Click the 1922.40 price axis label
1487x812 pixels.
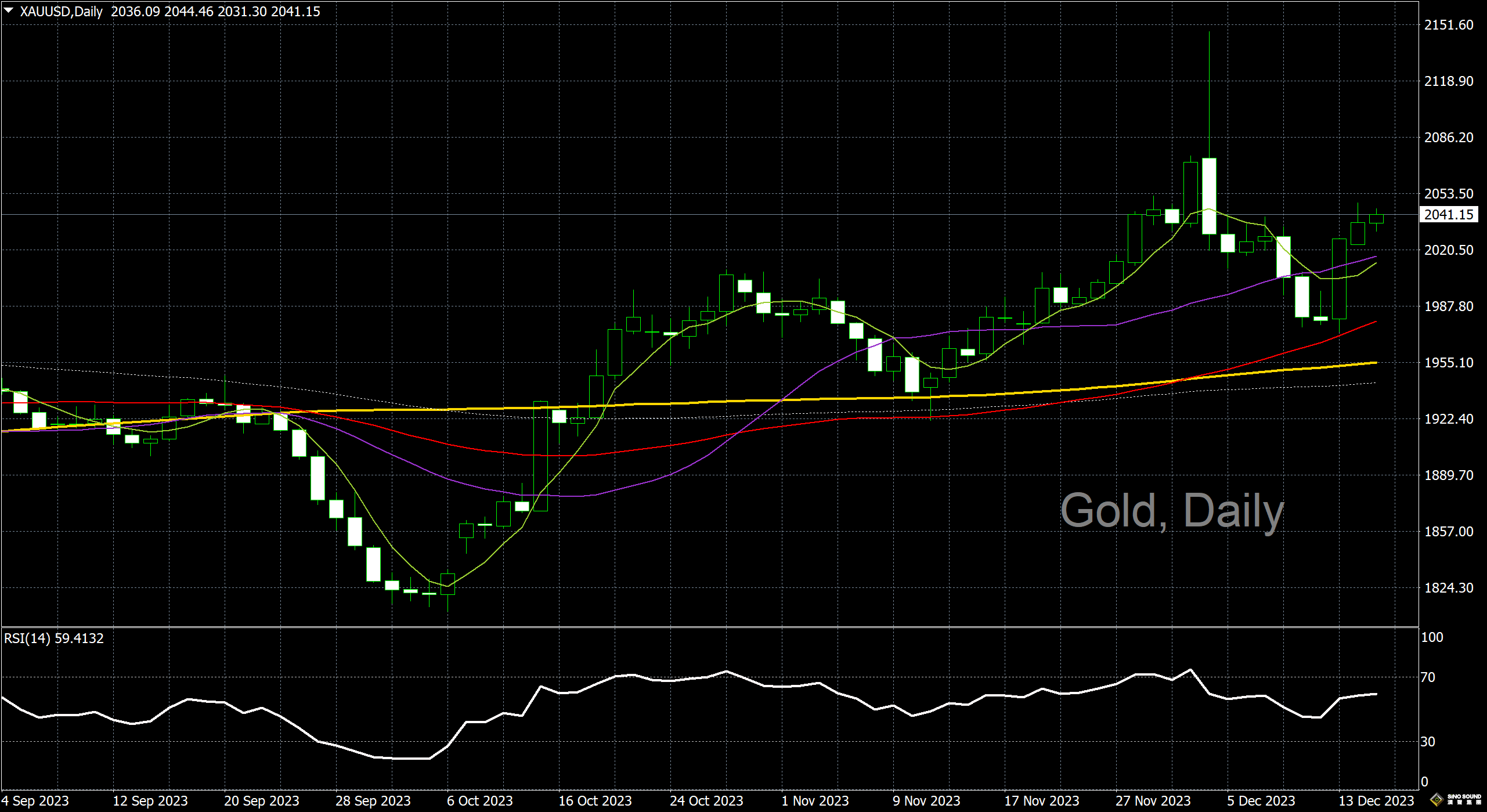1449,418
